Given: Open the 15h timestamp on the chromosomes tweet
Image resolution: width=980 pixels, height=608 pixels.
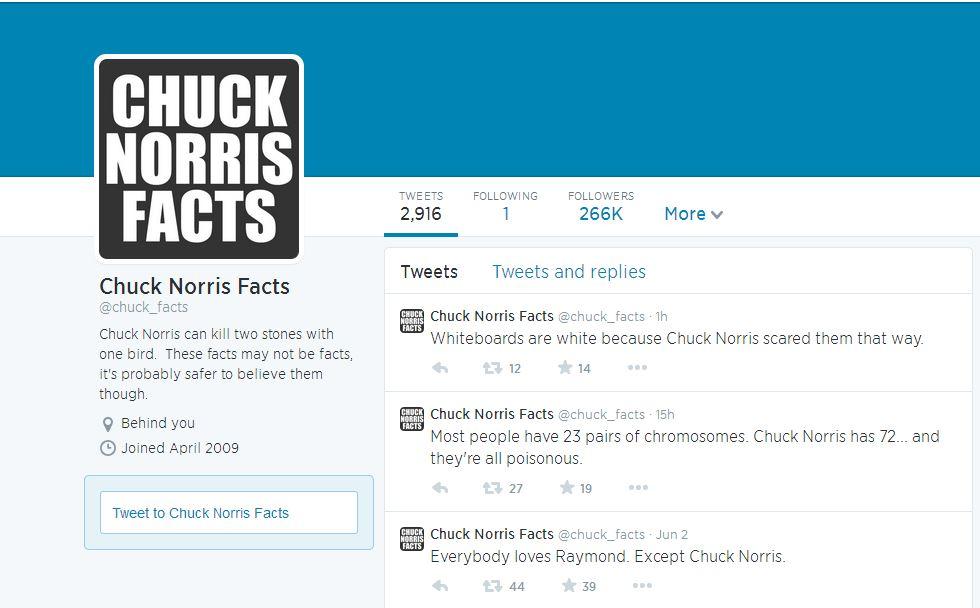Looking at the screenshot, I should pos(665,415).
